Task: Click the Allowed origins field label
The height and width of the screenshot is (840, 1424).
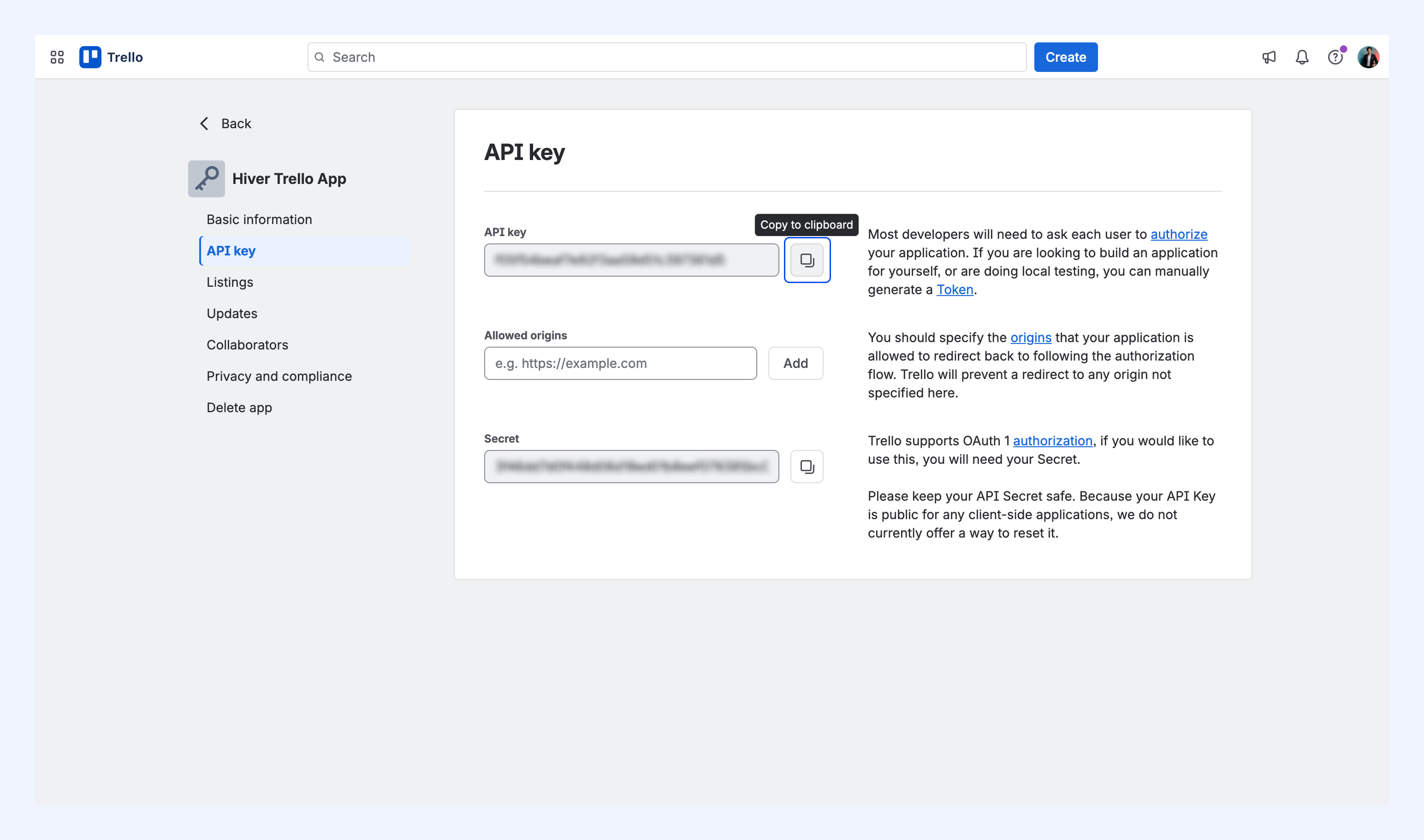Action: pos(525,336)
